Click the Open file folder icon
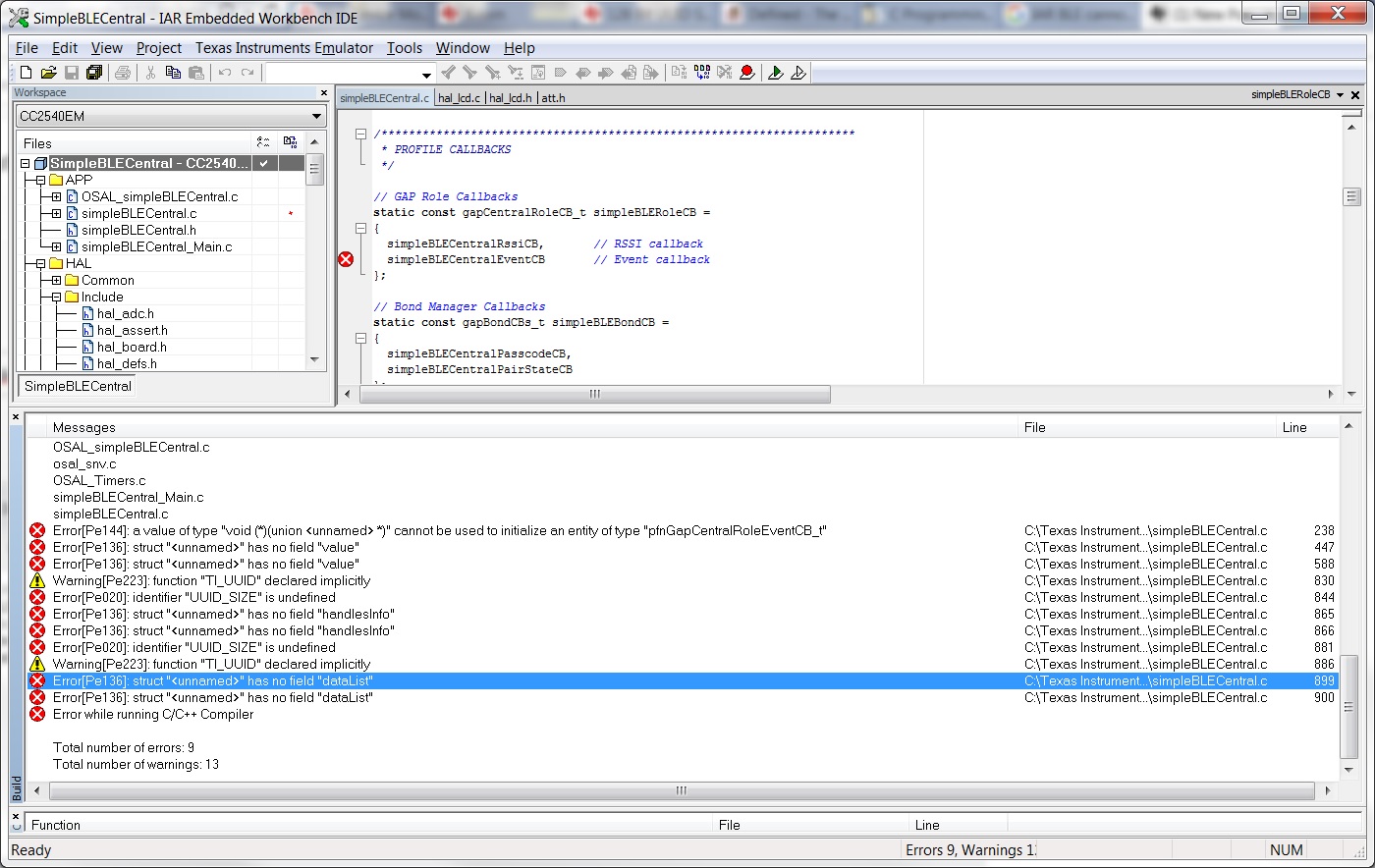The image size is (1375, 868). (48, 73)
